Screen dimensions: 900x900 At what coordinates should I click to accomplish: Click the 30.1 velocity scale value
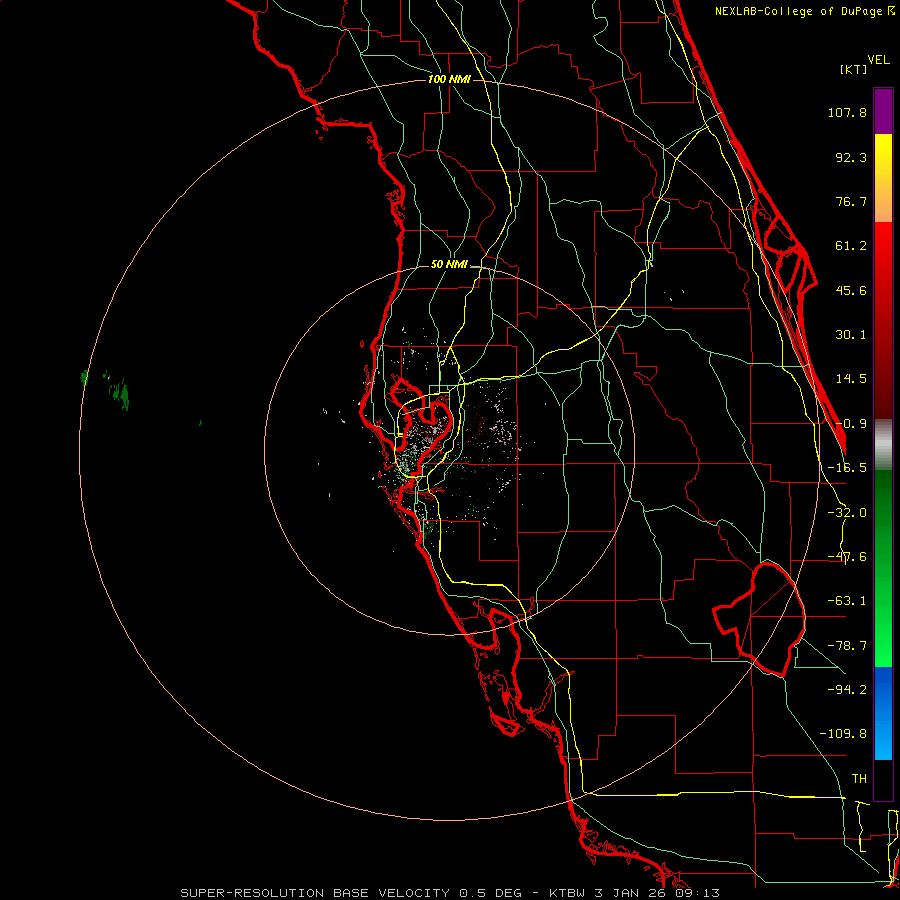click(851, 335)
